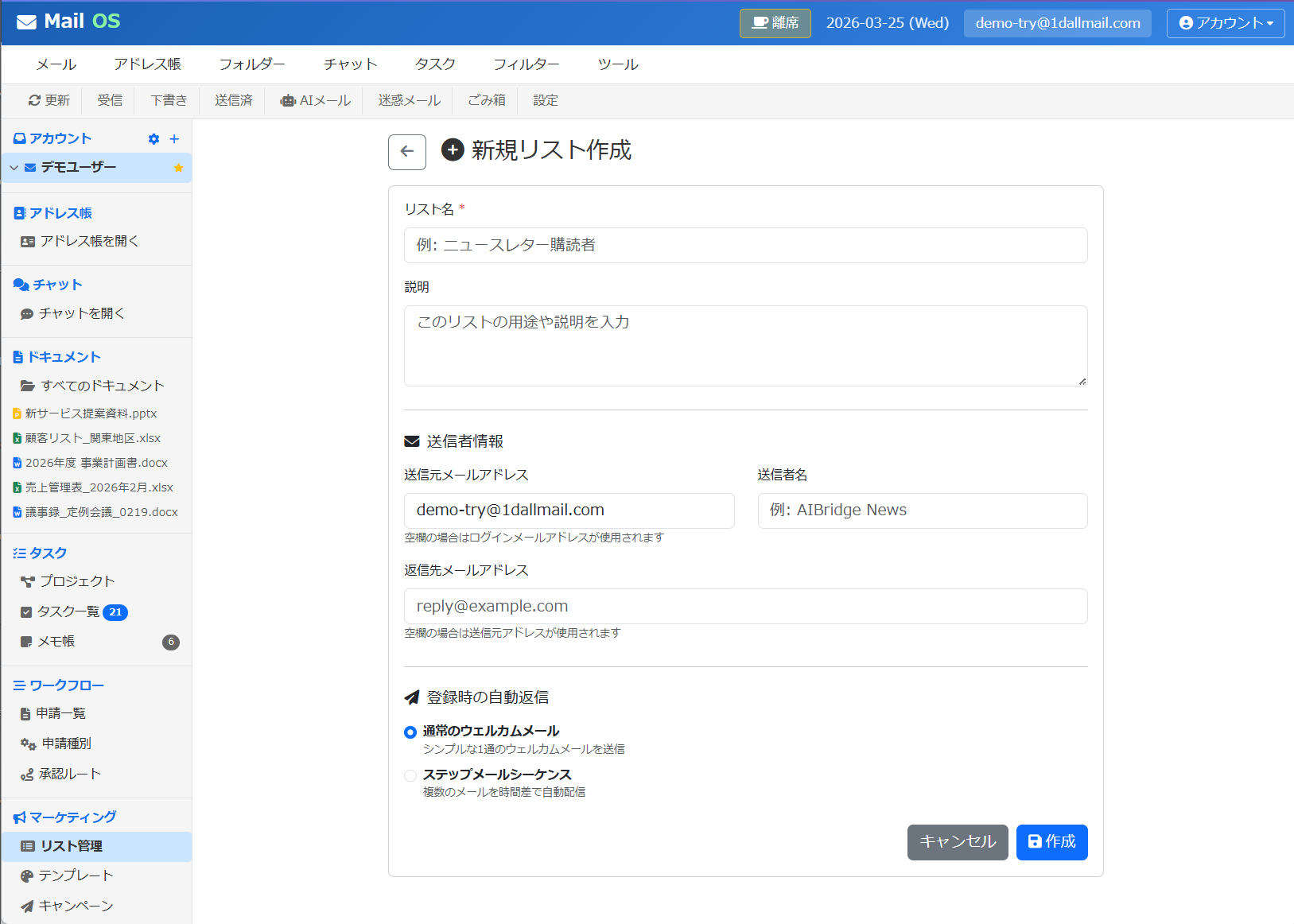Viewport: 1294px width, 924px height.
Task: Click the リスト名 input field
Action: pos(745,246)
